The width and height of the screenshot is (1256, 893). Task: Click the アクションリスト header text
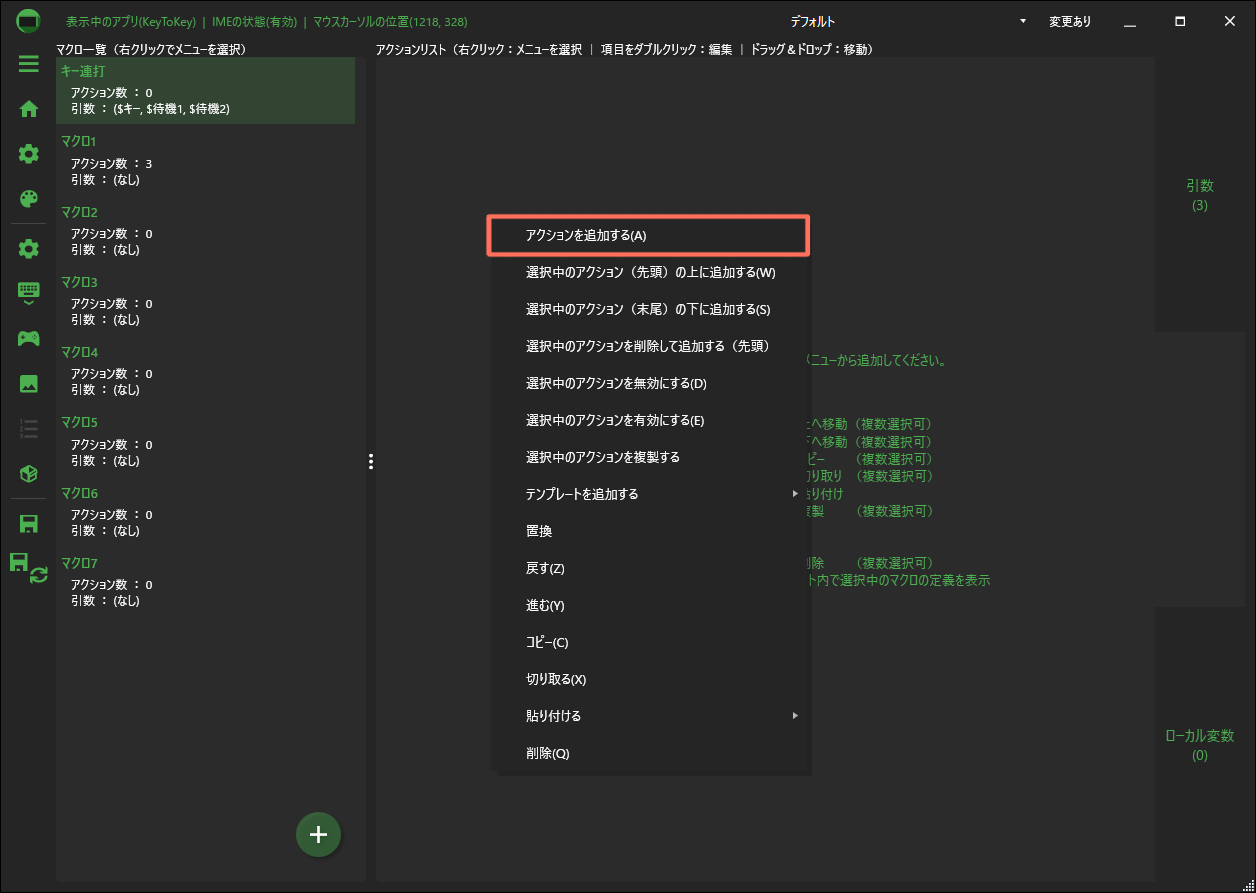click(x=624, y=48)
